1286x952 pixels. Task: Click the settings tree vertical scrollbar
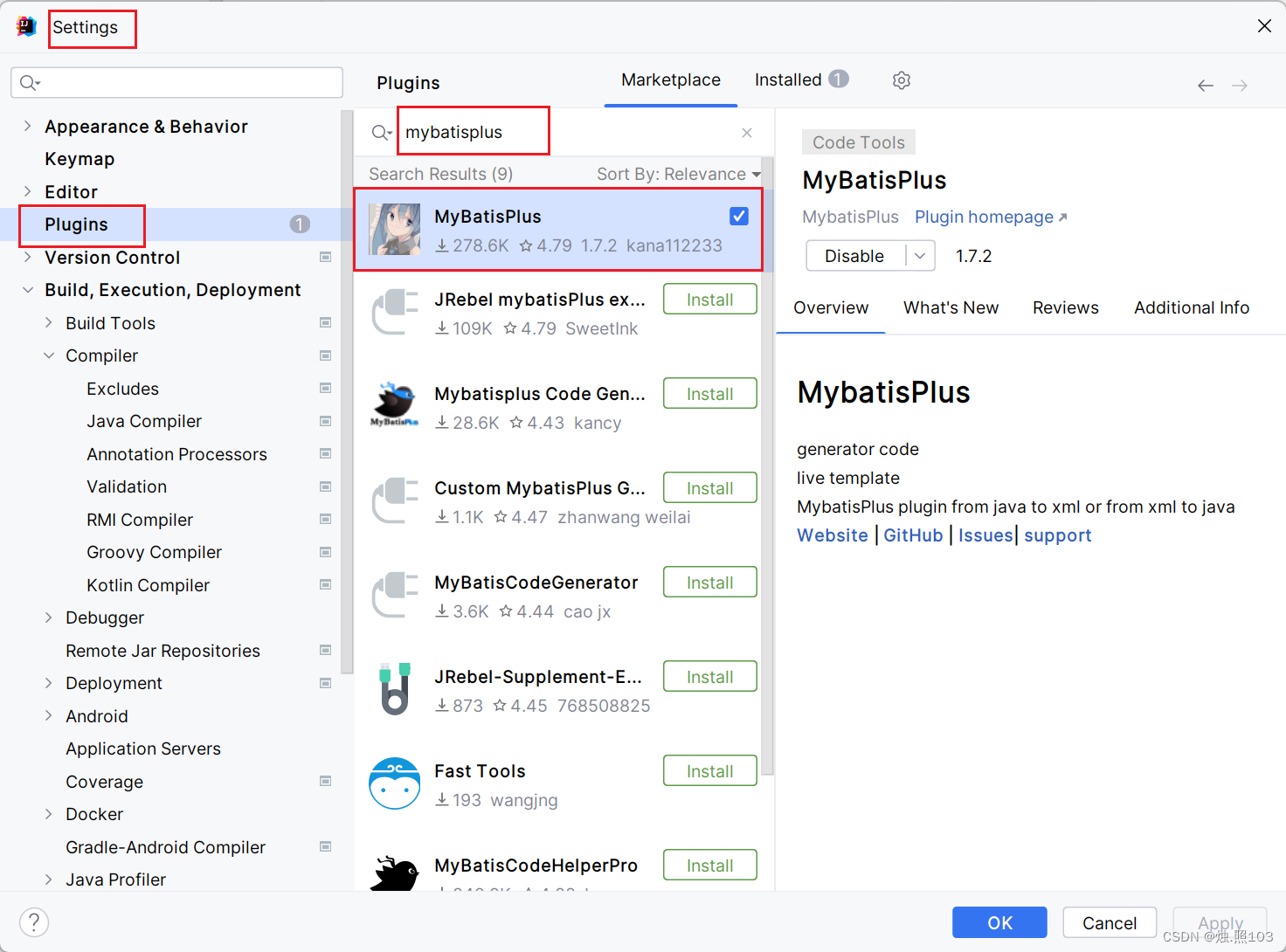[x=347, y=392]
